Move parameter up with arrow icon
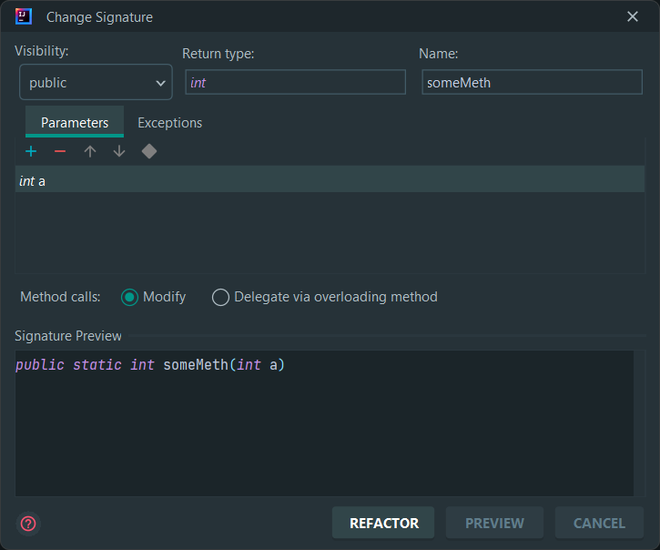The height and width of the screenshot is (550, 660). 90,151
